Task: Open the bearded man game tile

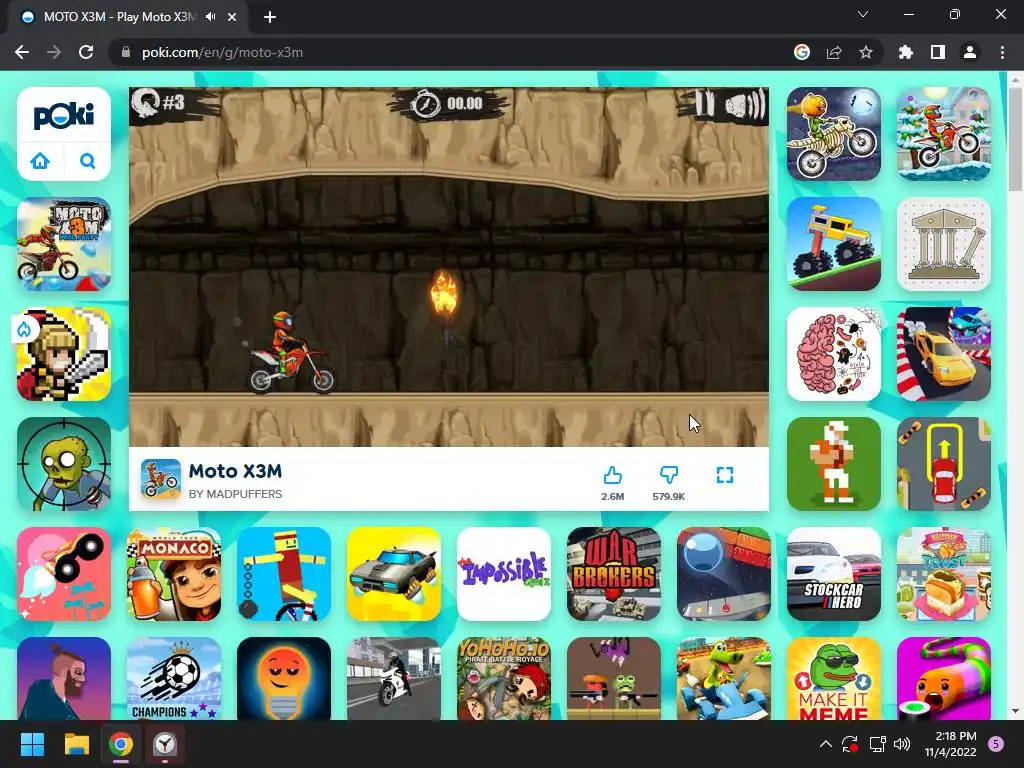Action: pyautogui.click(x=64, y=679)
